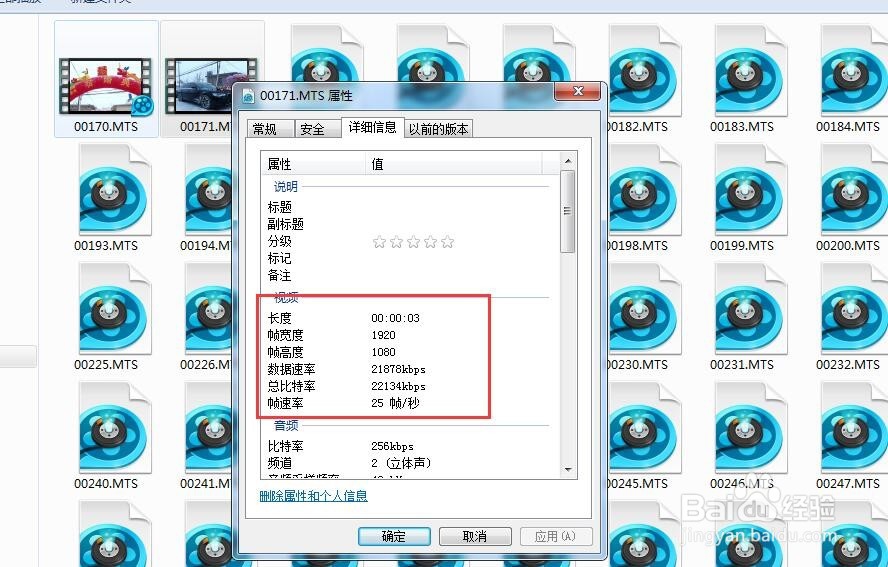
Task: Grab the details list scrollbar thumb
Action: (x=568, y=211)
